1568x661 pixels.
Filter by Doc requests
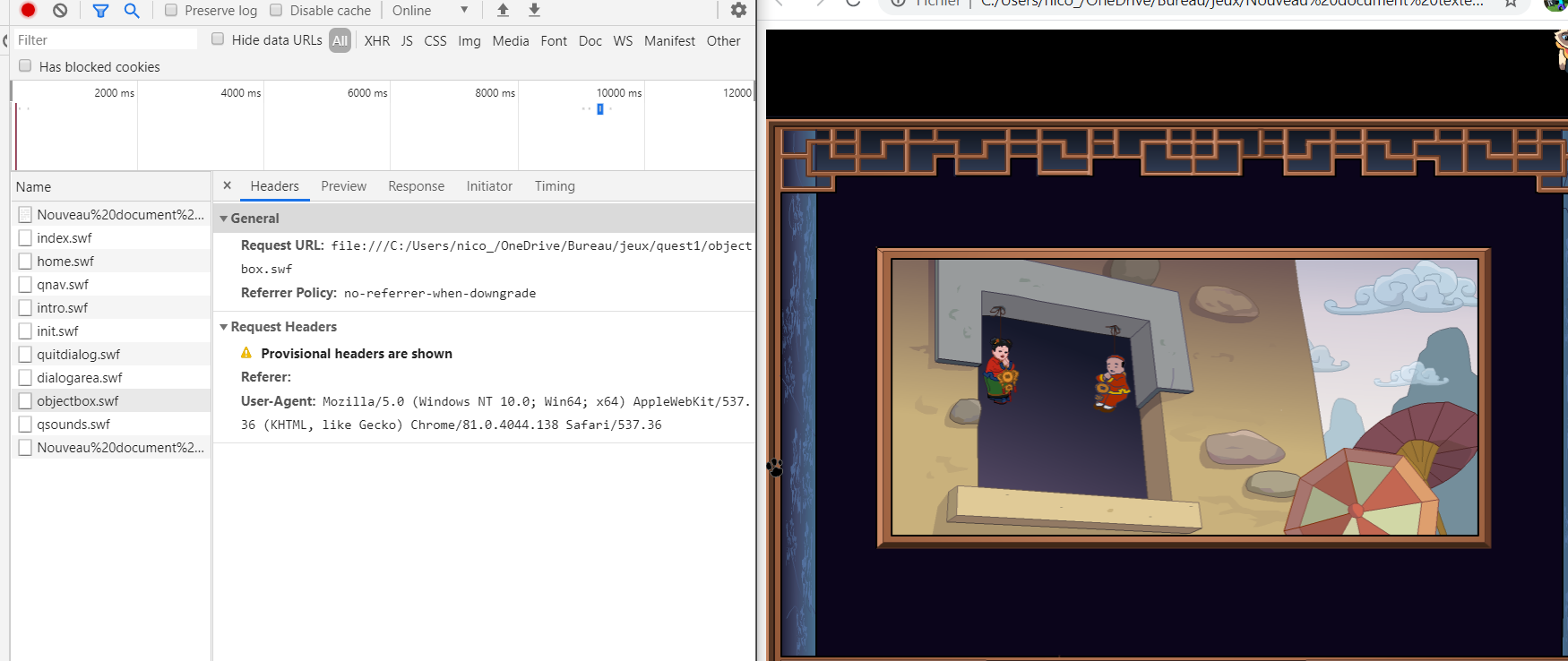tap(590, 40)
